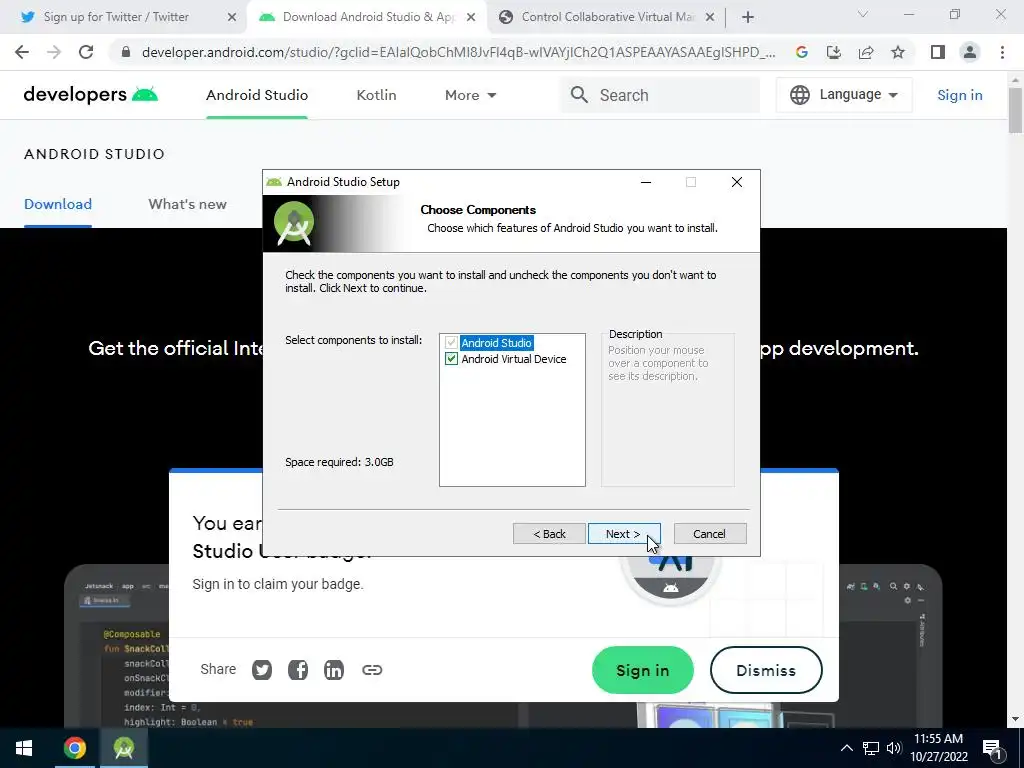Close the Control Collaborative Virtual tab
Screen dimensions: 1024x768
click(710, 17)
